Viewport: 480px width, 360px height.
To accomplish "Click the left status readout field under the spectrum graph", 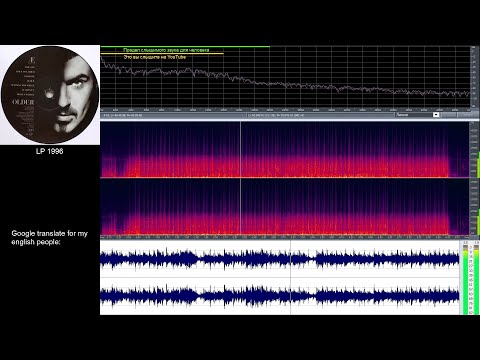I will (x=173, y=115).
